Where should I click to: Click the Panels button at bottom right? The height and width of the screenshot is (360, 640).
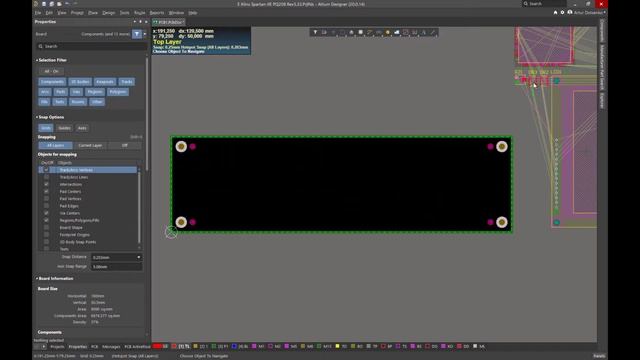tap(599, 356)
